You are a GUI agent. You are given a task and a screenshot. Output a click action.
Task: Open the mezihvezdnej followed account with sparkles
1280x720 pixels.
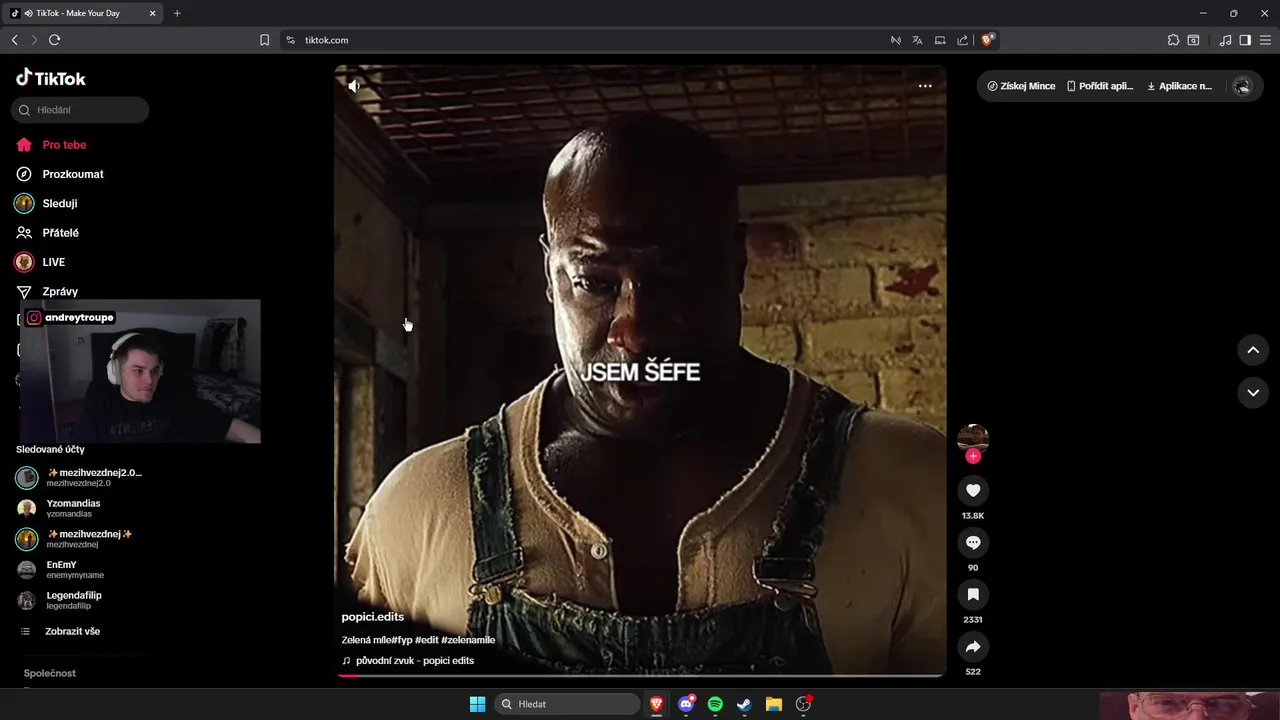75,539
